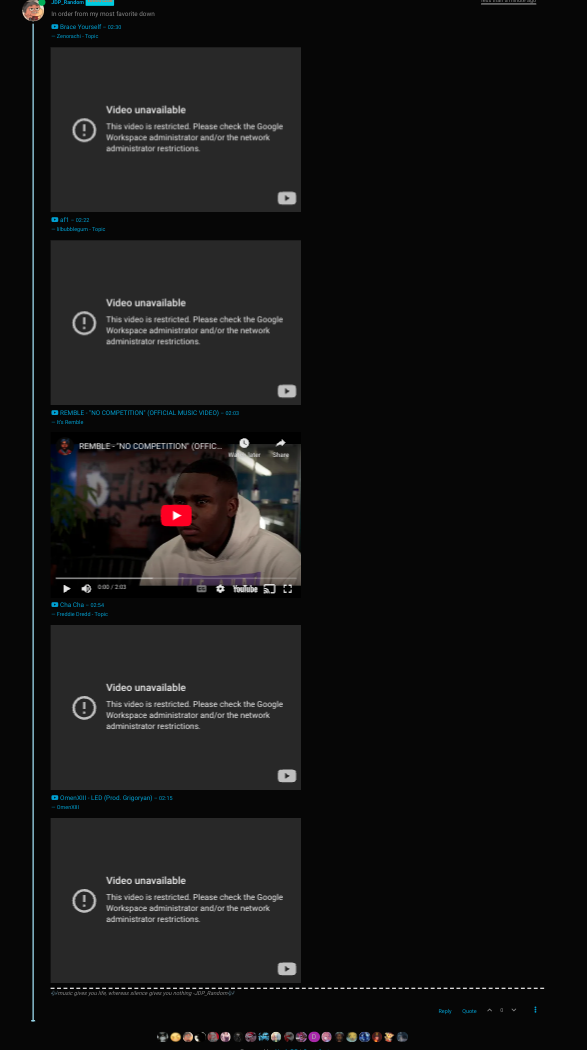This screenshot has height=1050, width=587.
Task: Click the warning icon in the OmenXIII embed
Action: point(84,901)
